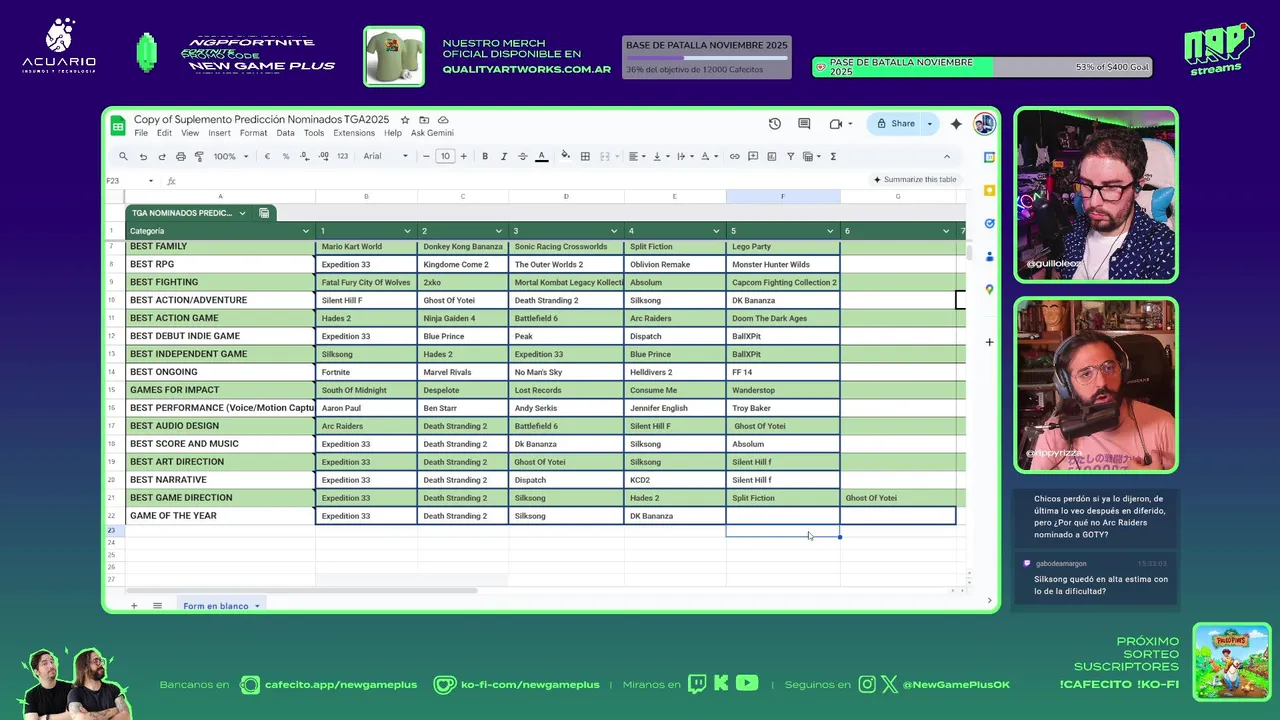1280x720 pixels.
Task: Open Contacts side panel
Action: (x=989, y=256)
